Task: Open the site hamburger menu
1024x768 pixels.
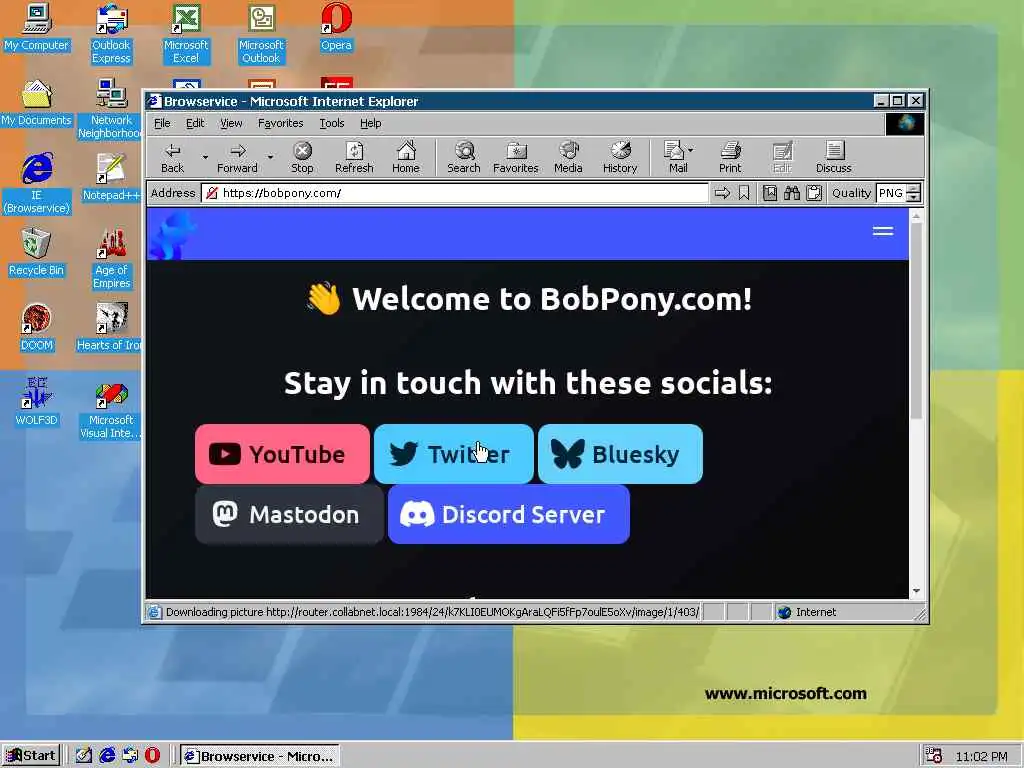Action: 883,231
